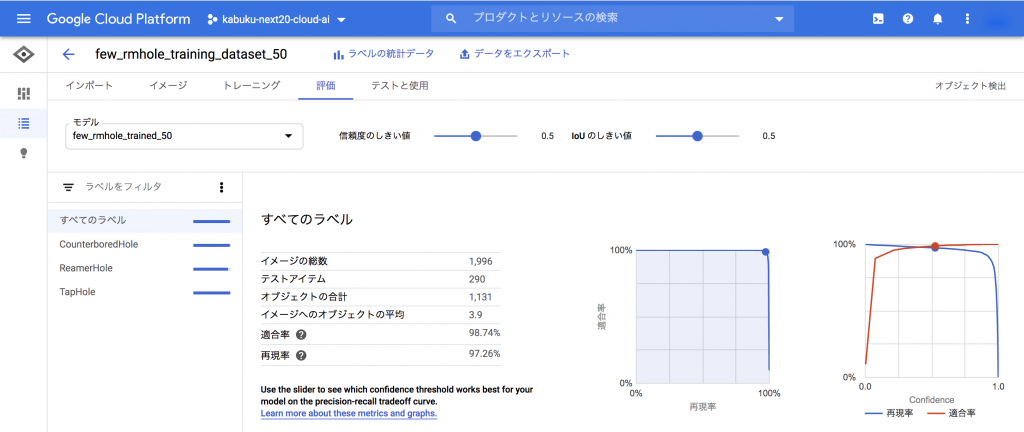1024x432 pixels.
Task: Click the lightbulb models icon in sidebar
Action: click(24, 153)
